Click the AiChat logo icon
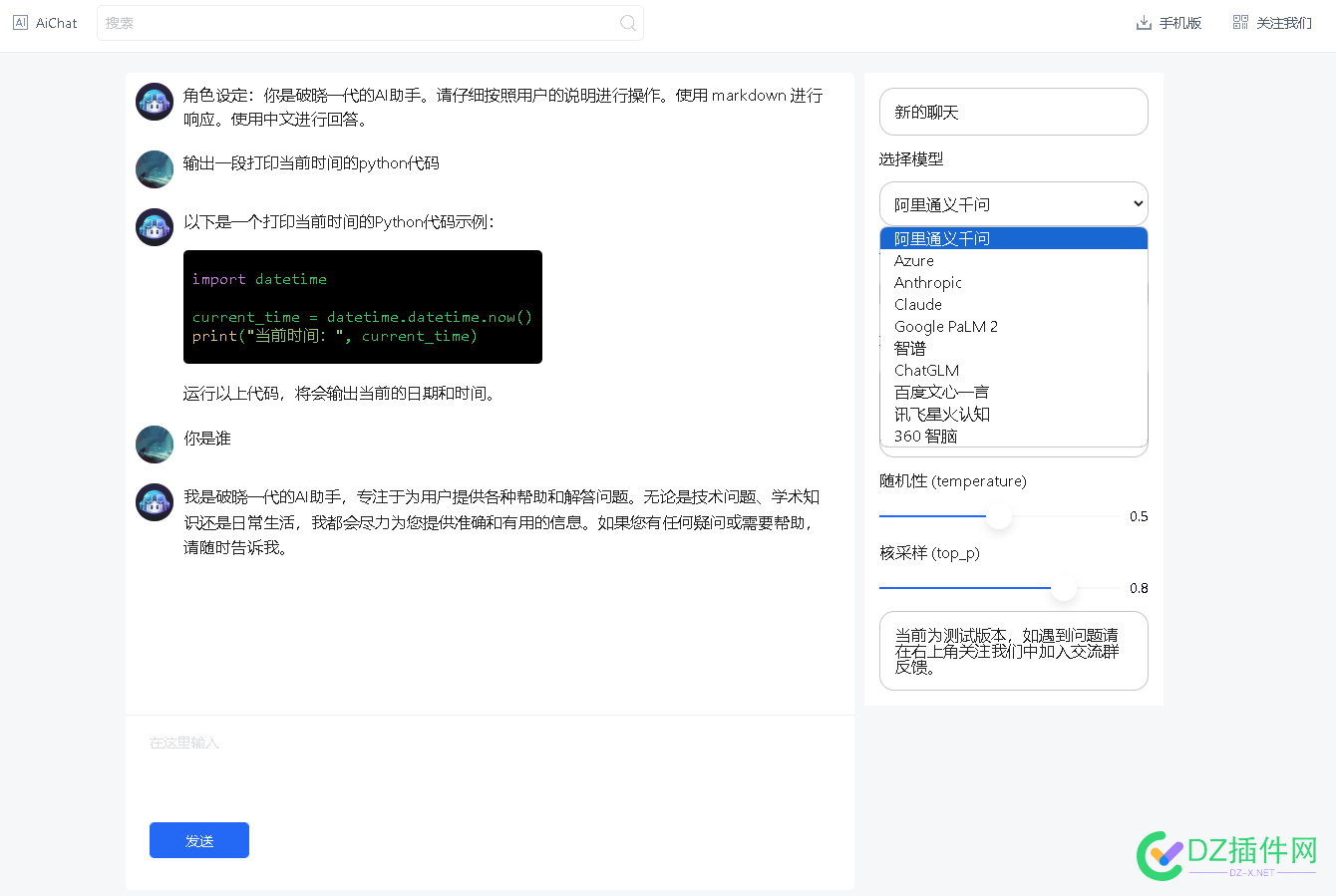The height and width of the screenshot is (896, 1336). [x=20, y=22]
